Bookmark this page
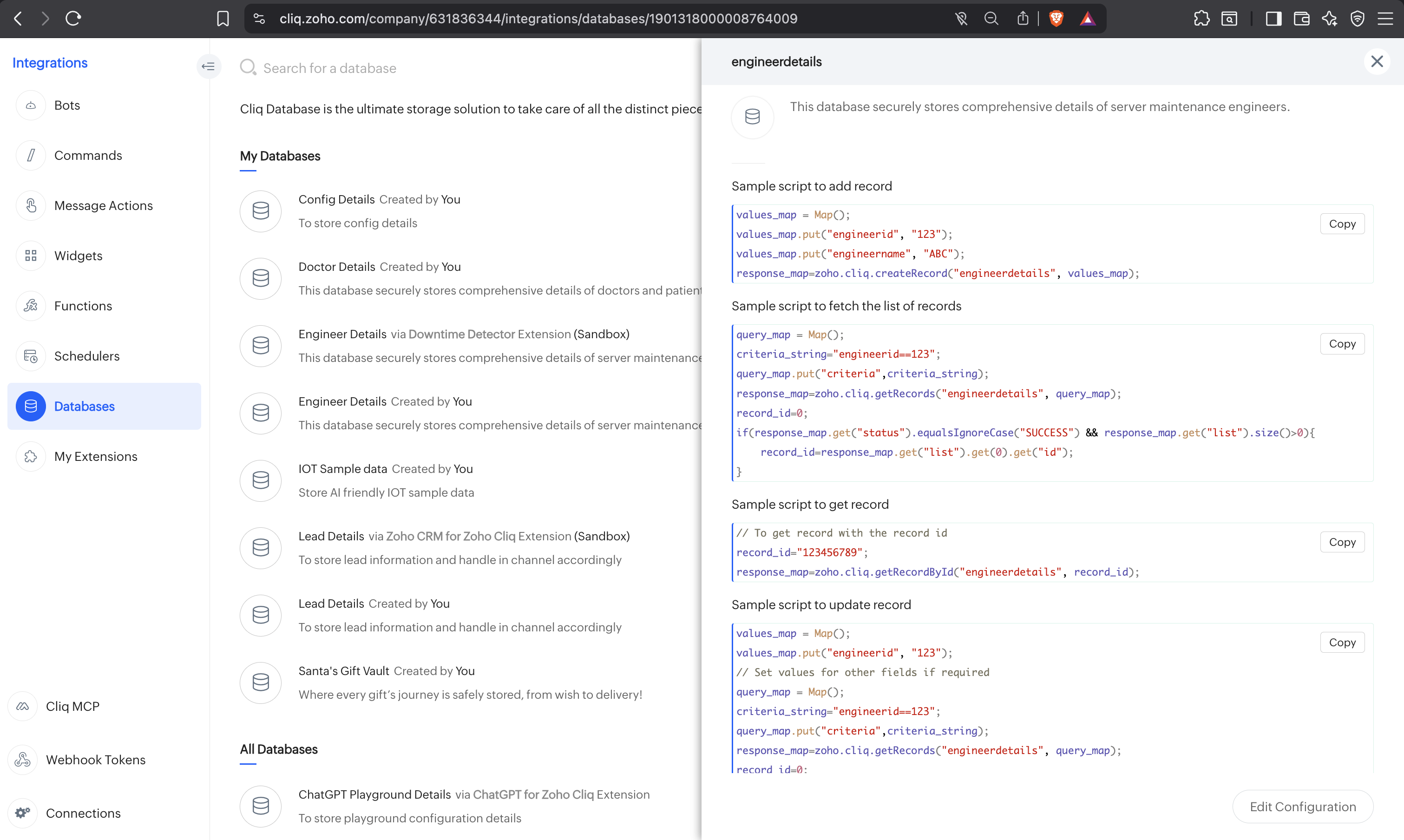 click(223, 19)
